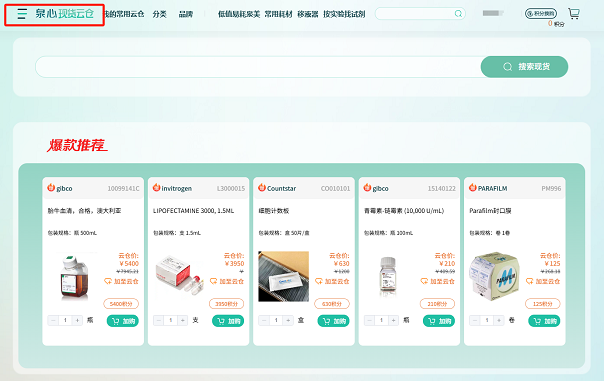Click product code L3000015
The image size is (604, 381).
[x=231, y=188]
